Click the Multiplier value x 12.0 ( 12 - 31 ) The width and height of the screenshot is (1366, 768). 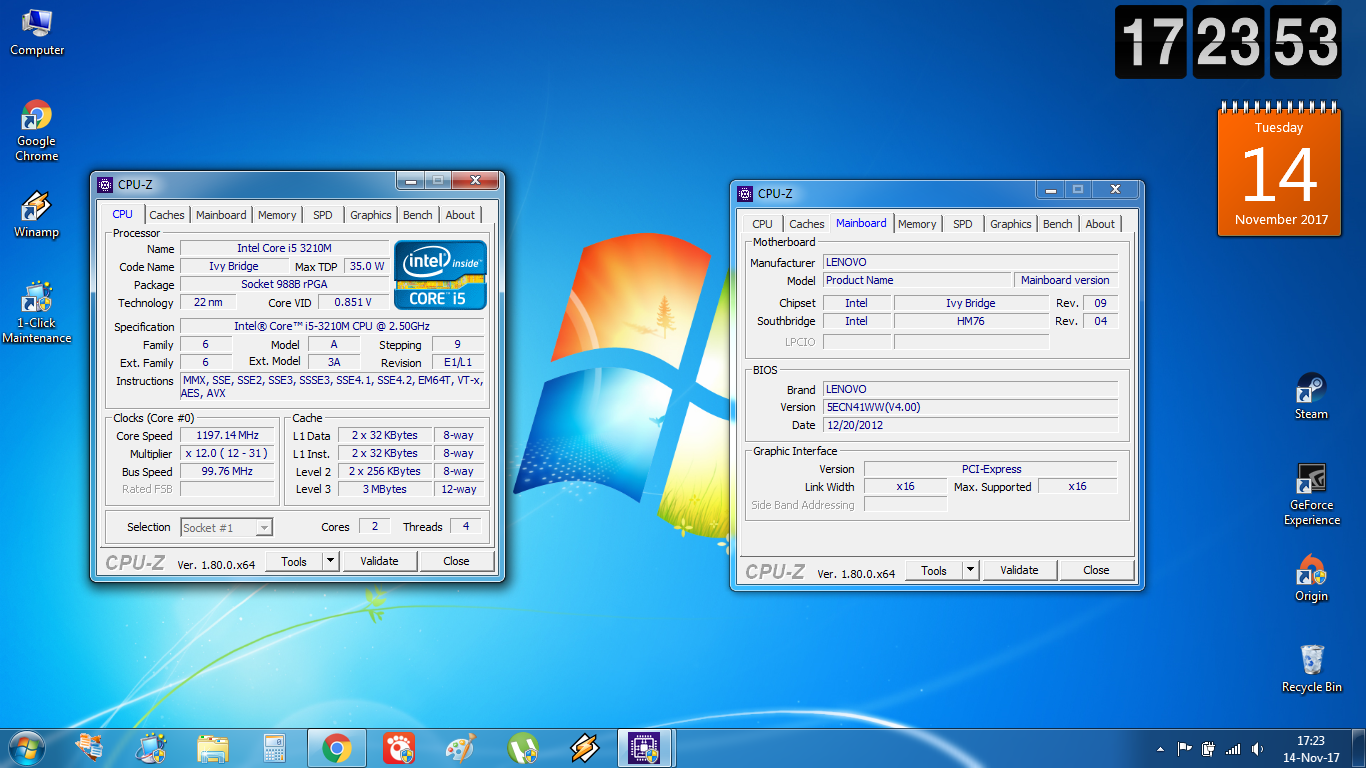click(x=227, y=453)
